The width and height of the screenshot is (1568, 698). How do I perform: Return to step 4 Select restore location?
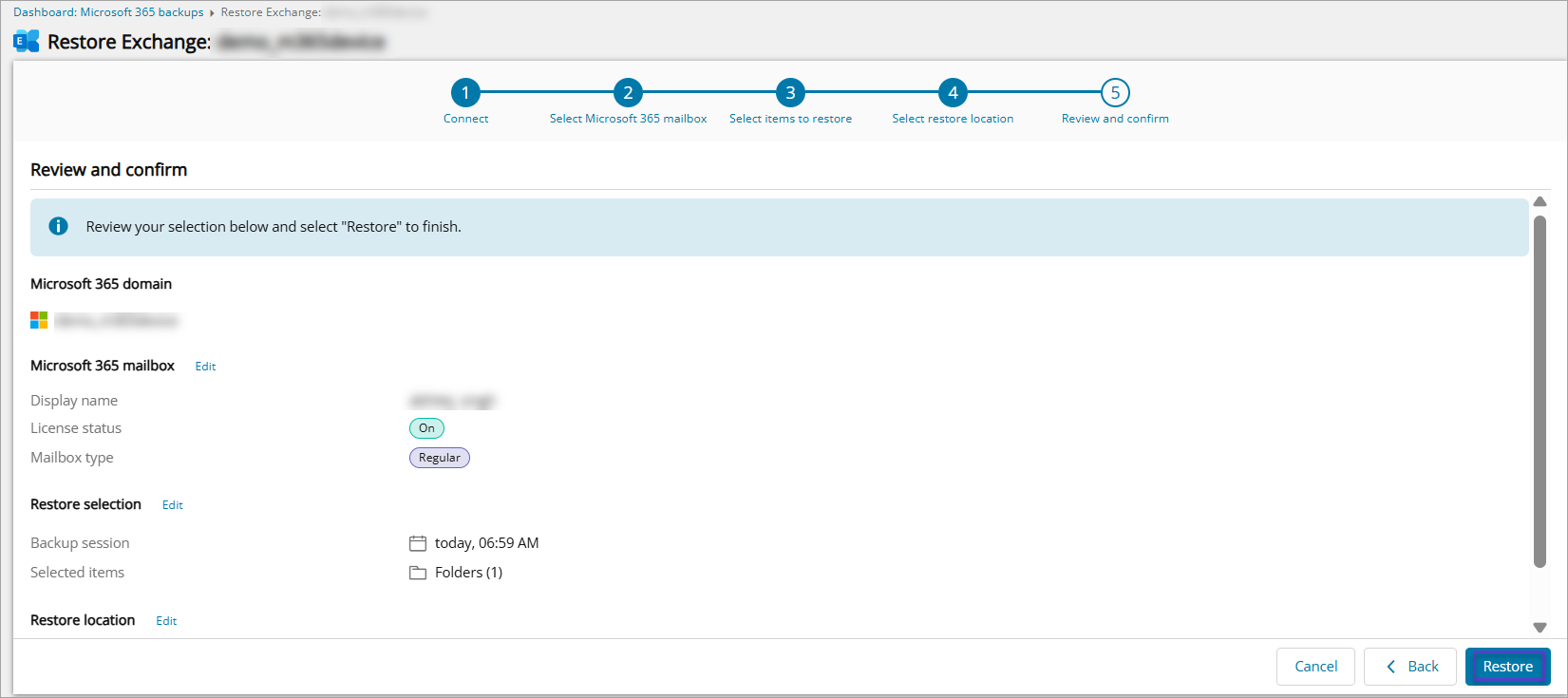pos(953,93)
